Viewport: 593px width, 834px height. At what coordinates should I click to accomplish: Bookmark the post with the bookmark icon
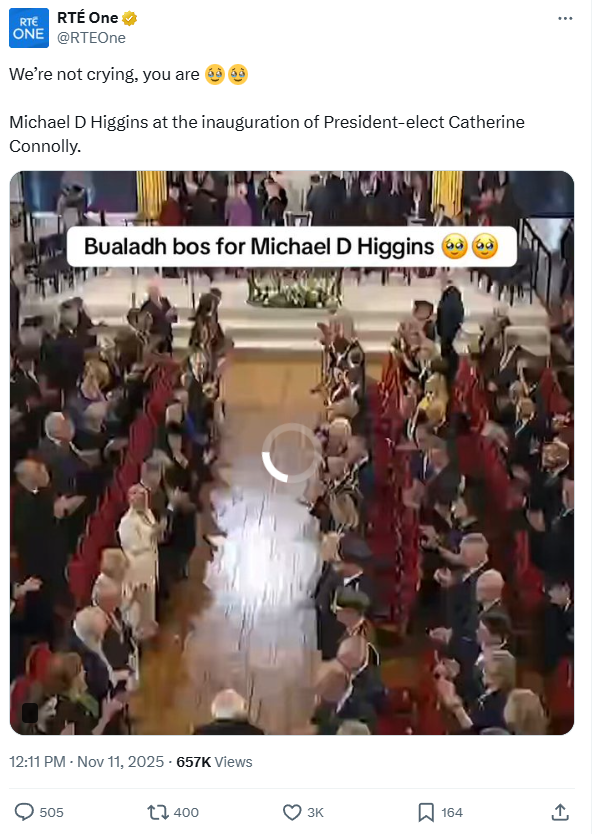426,812
